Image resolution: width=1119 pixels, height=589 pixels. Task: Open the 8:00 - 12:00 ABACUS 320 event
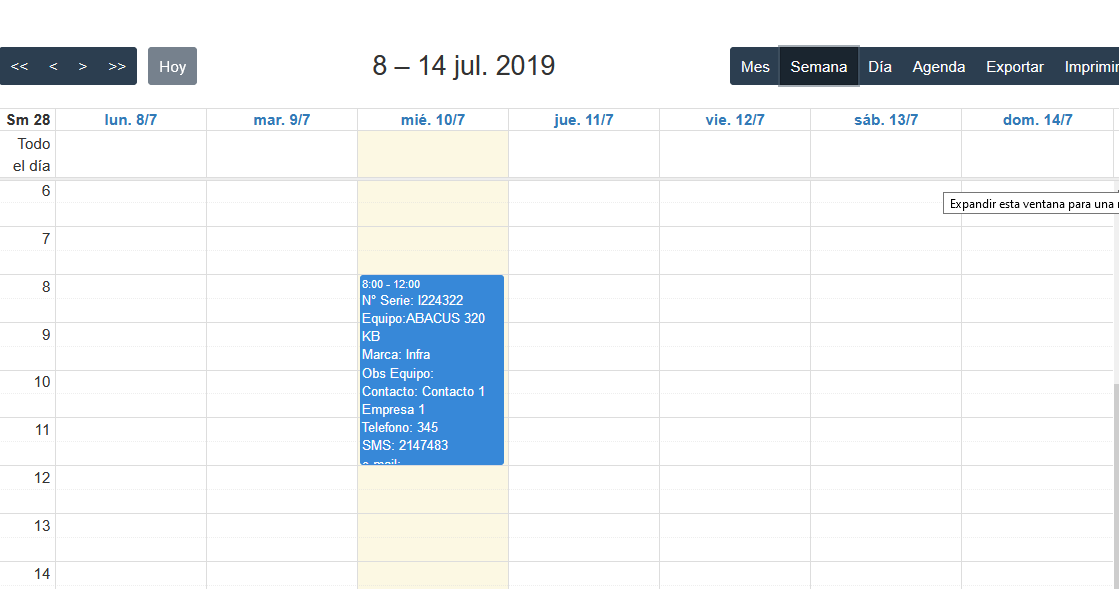click(x=431, y=370)
